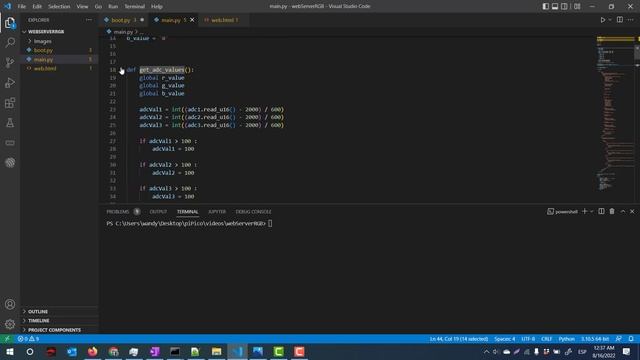Viewport: 640px width, 360px height.
Task: Open terminal launch profile dropdown
Action: pyautogui.click(x=591, y=211)
